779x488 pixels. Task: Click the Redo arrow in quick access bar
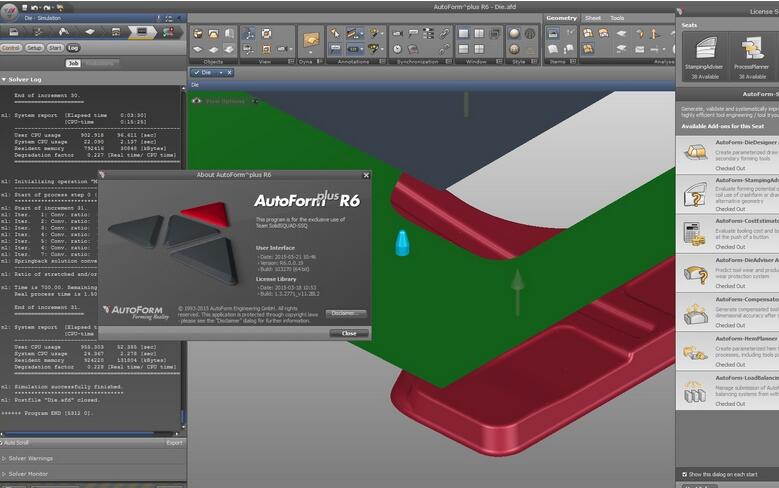(47, 7)
